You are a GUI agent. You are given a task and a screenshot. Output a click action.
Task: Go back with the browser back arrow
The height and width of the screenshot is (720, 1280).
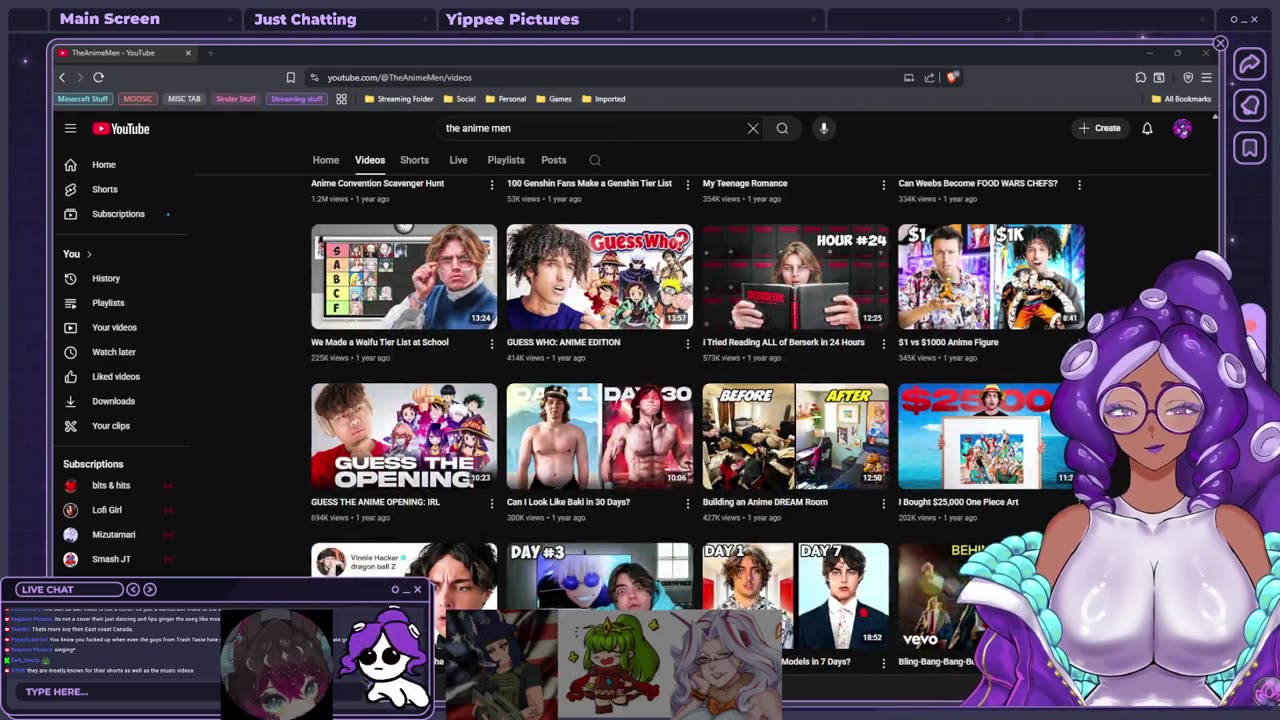coord(62,77)
